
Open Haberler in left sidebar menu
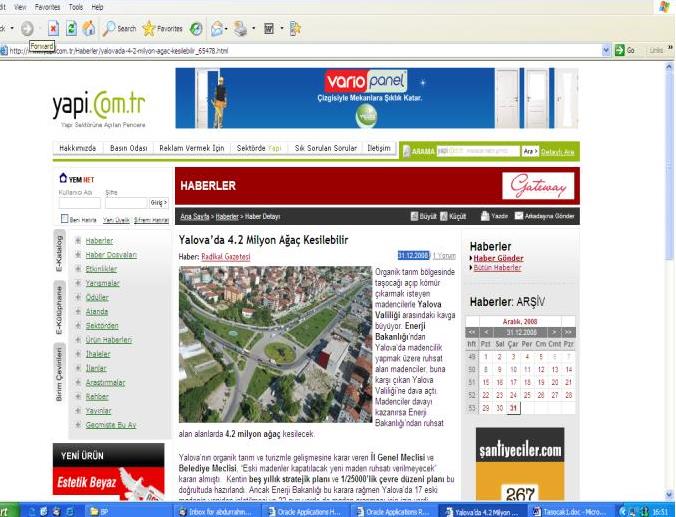(x=99, y=241)
